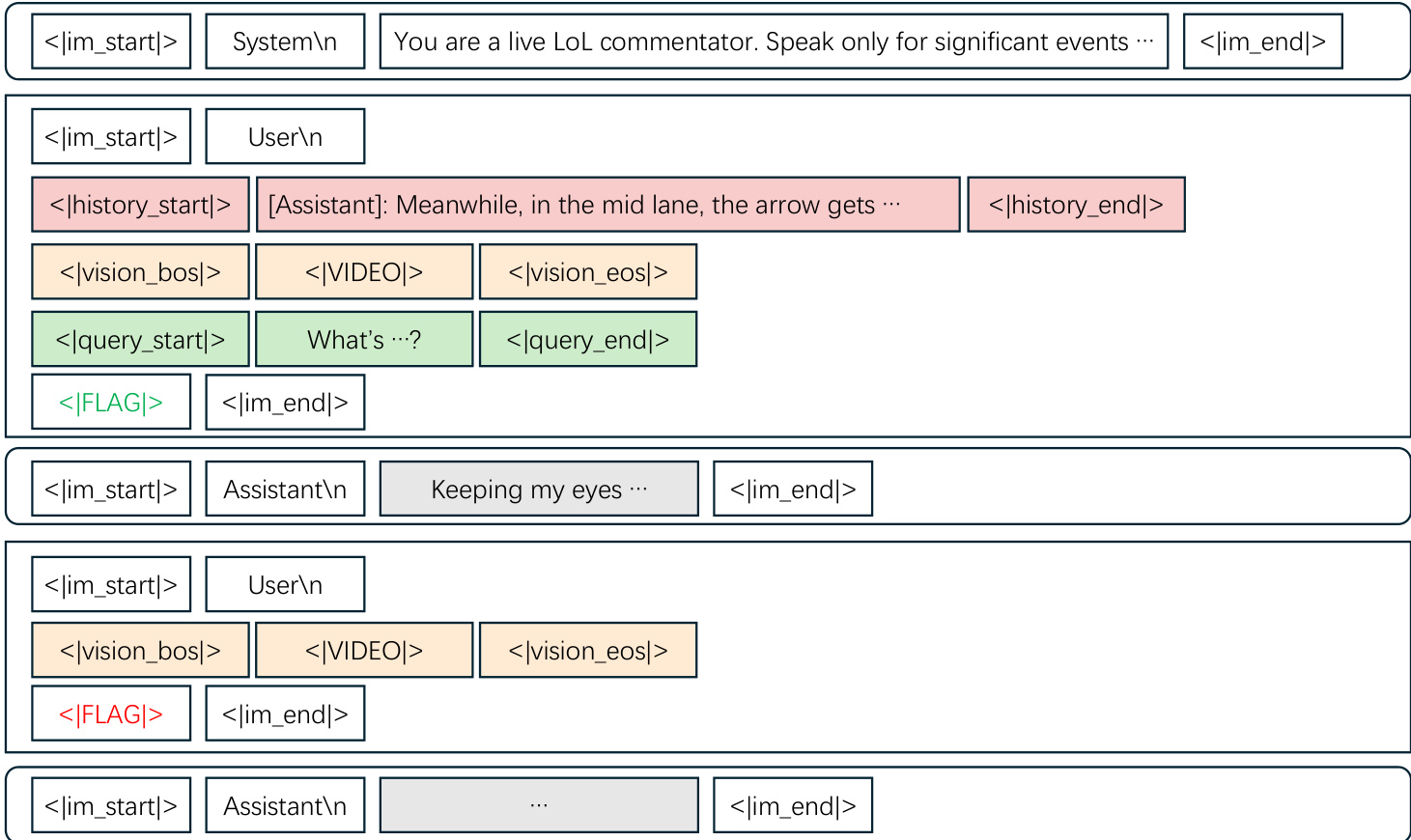The height and width of the screenshot is (840, 1411).
Task: Click the red-text <|FLAG|> token
Action: coord(111,714)
